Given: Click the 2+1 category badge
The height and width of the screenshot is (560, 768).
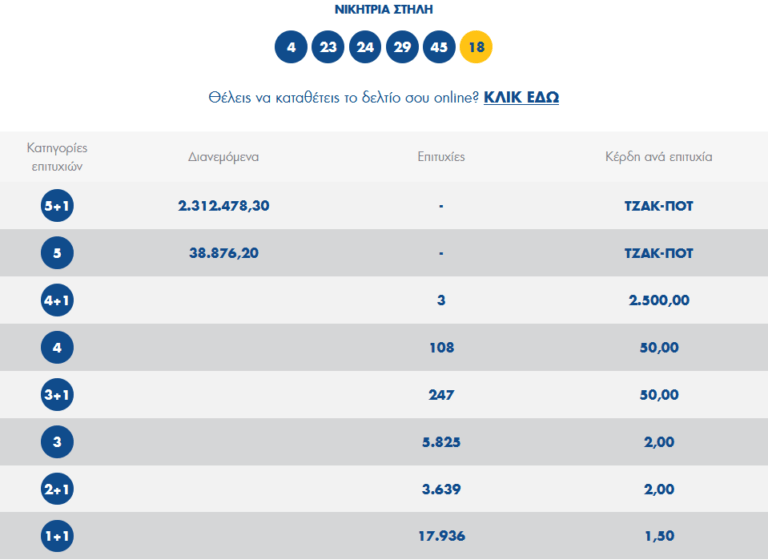Looking at the screenshot, I should [x=57, y=488].
